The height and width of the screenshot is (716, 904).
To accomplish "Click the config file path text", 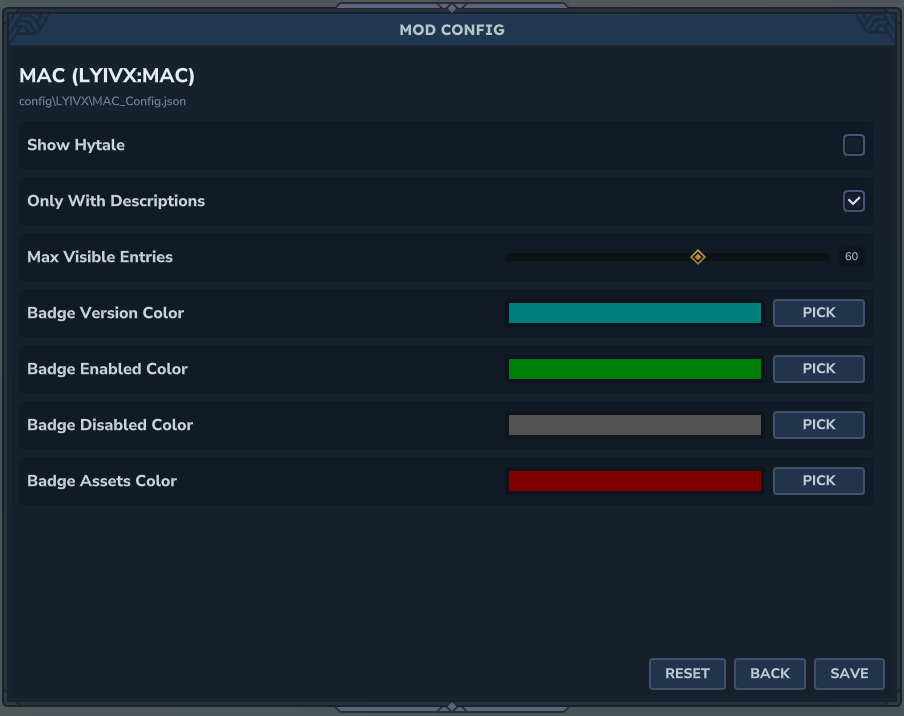I will click(102, 101).
